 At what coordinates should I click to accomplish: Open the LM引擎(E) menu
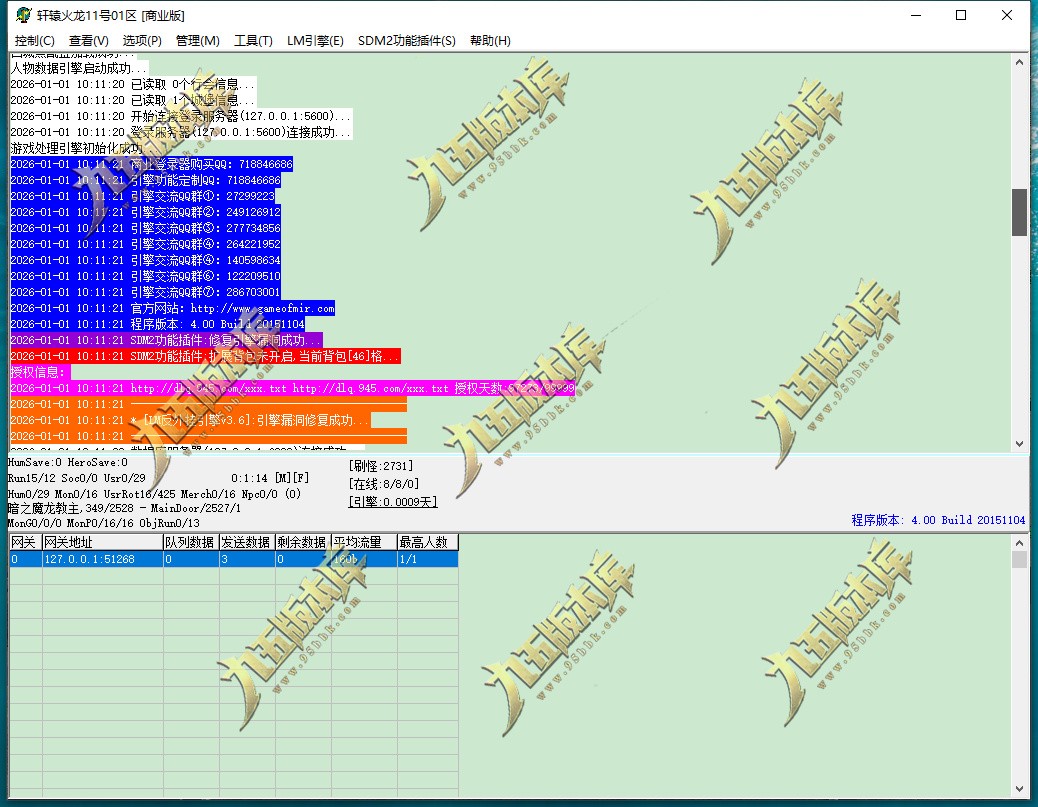click(x=315, y=40)
